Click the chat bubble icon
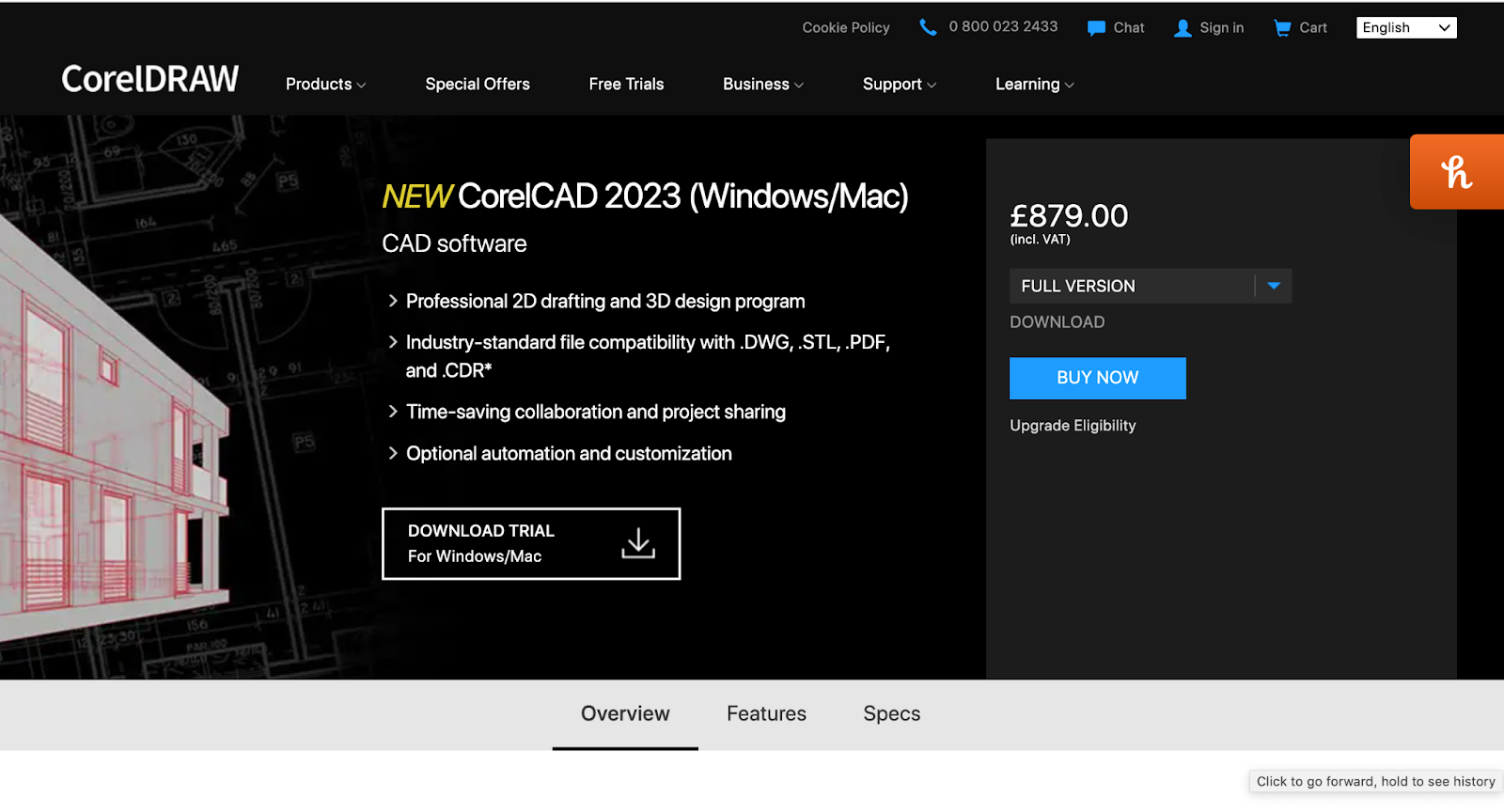This screenshot has height=812, width=1504. (x=1096, y=28)
